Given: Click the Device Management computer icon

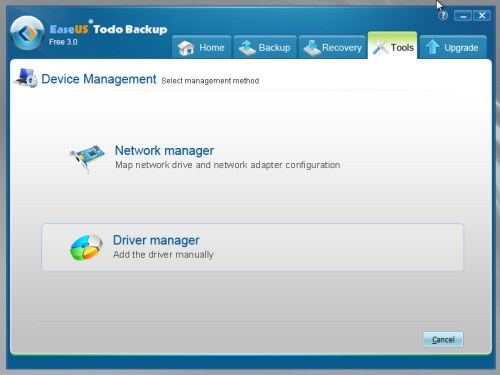Looking at the screenshot, I should click(x=26, y=78).
